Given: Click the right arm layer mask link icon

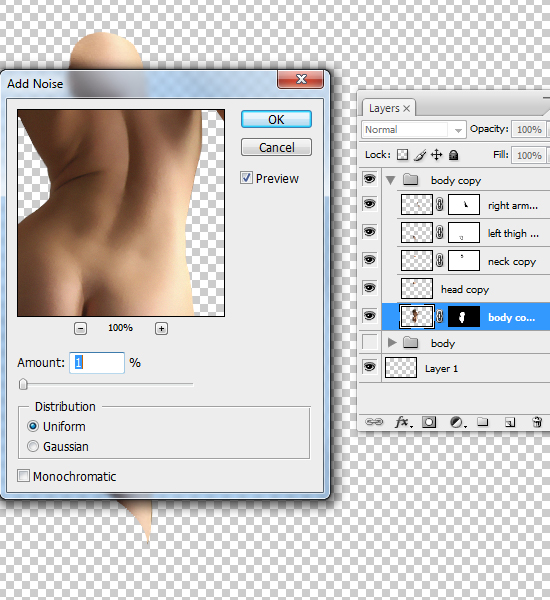Looking at the screenshot, I should [x=440, y=204].
